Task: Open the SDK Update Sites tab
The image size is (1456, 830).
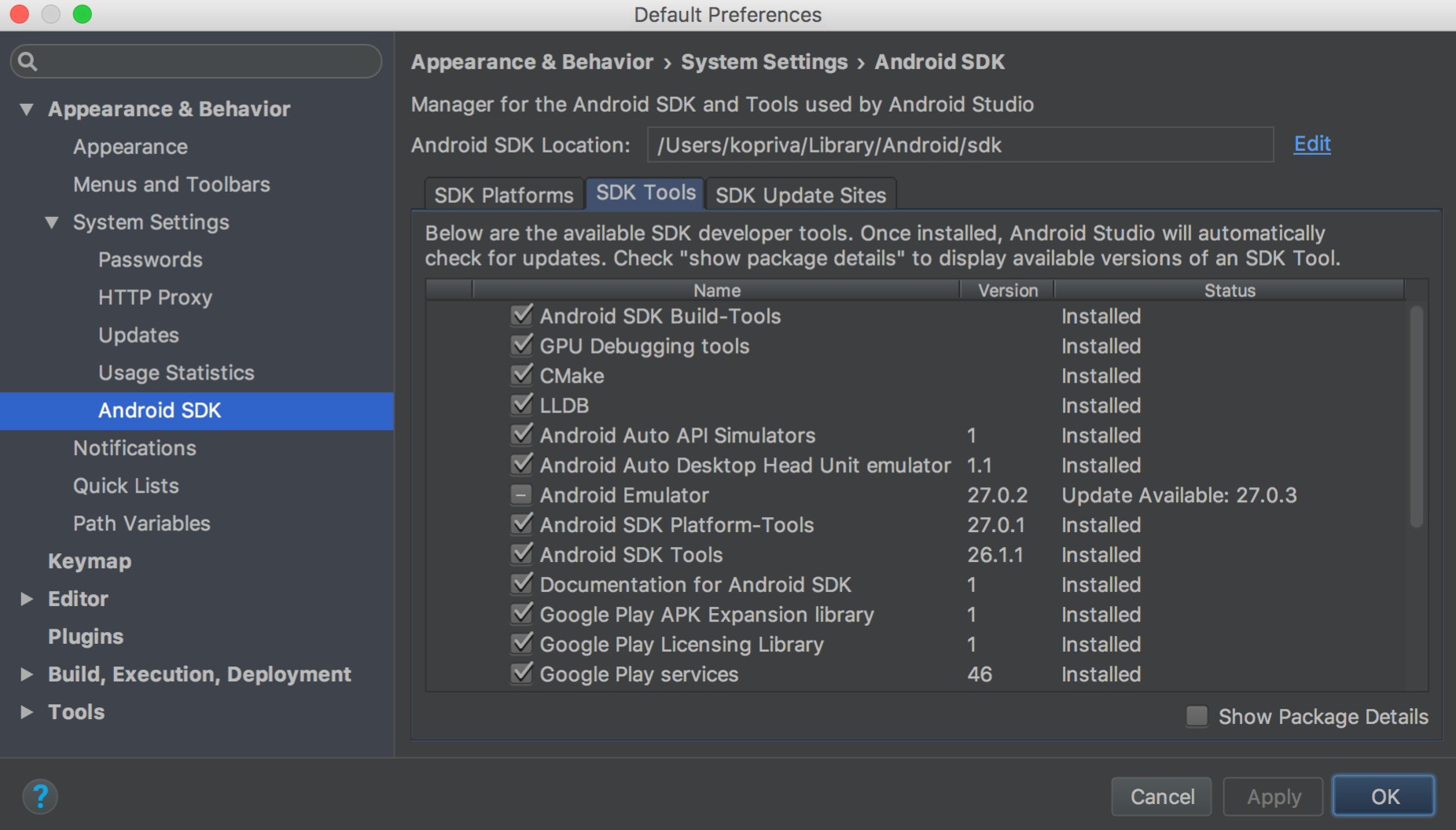Action: tap(800, 194)
